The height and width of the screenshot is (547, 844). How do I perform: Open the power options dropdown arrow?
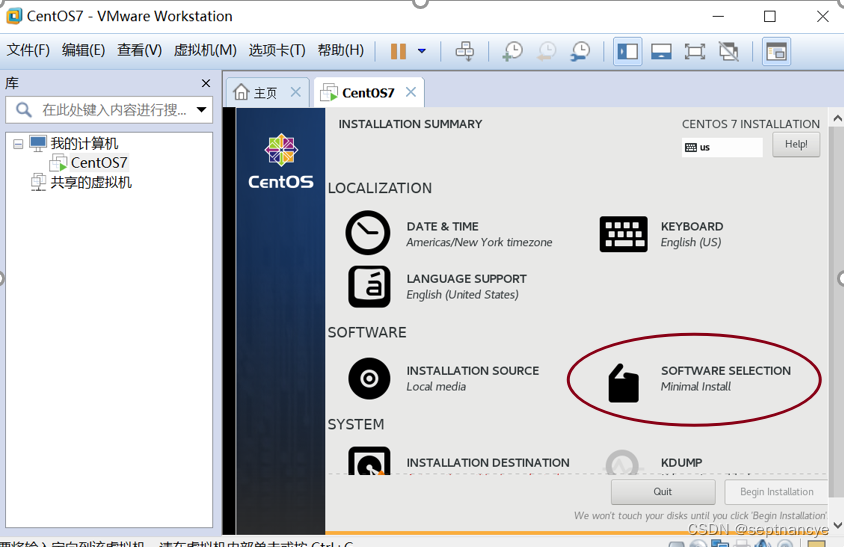point(422,52)
